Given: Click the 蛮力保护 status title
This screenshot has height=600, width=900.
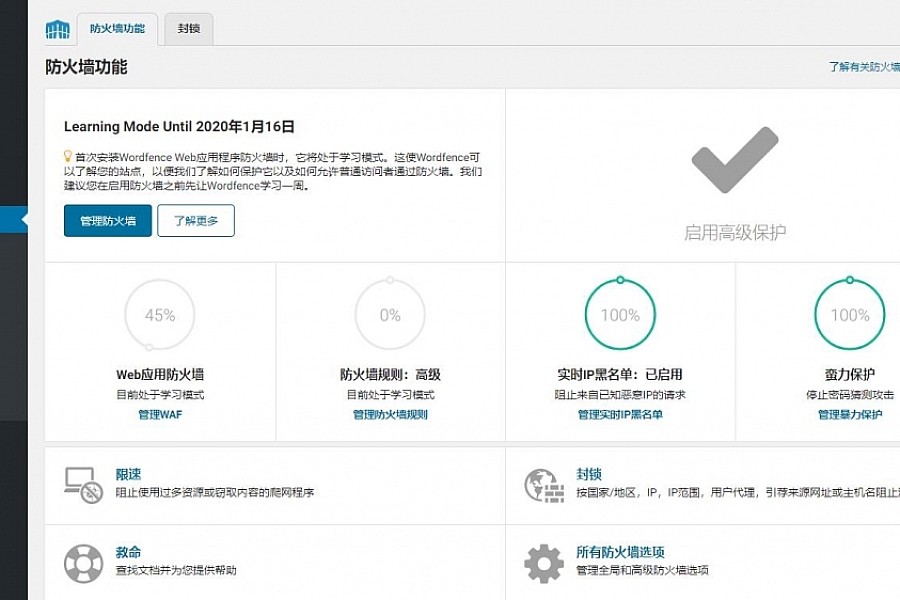Looking at the screenshot, I should [850, 375].
